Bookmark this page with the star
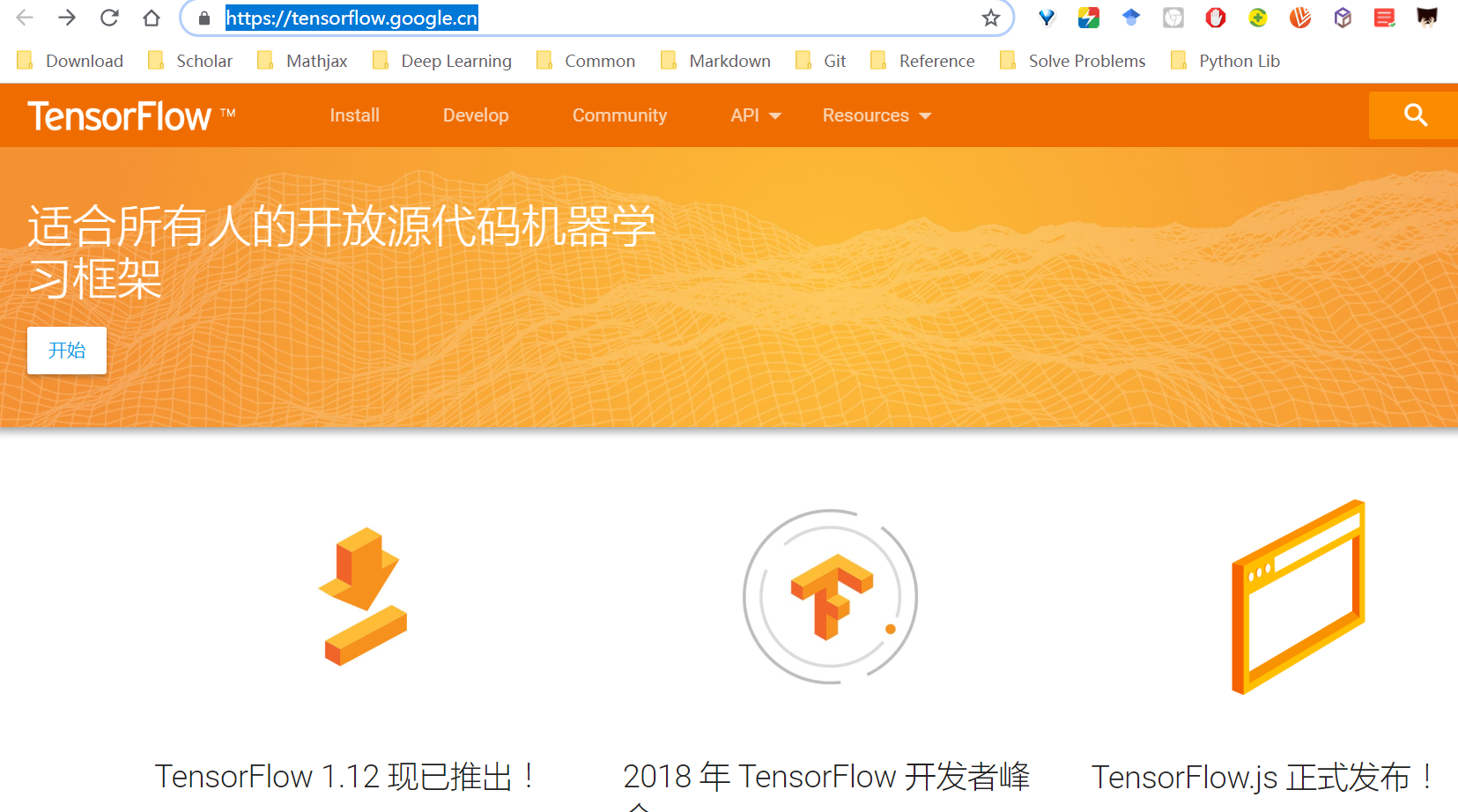Screen dimensions: 1458x812 [x=991, y=18]
